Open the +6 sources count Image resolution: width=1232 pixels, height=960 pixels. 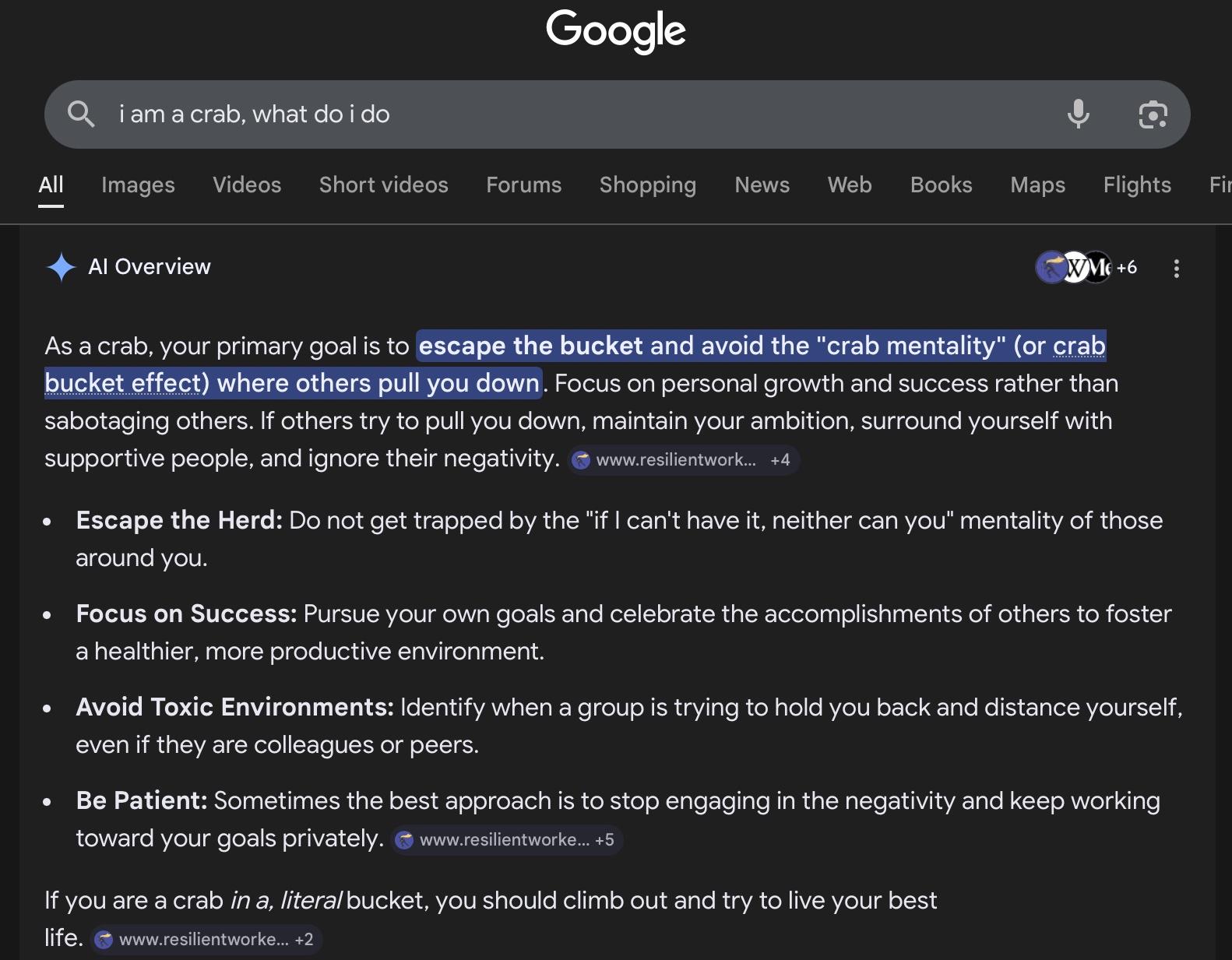click(x=1126, y=268)
